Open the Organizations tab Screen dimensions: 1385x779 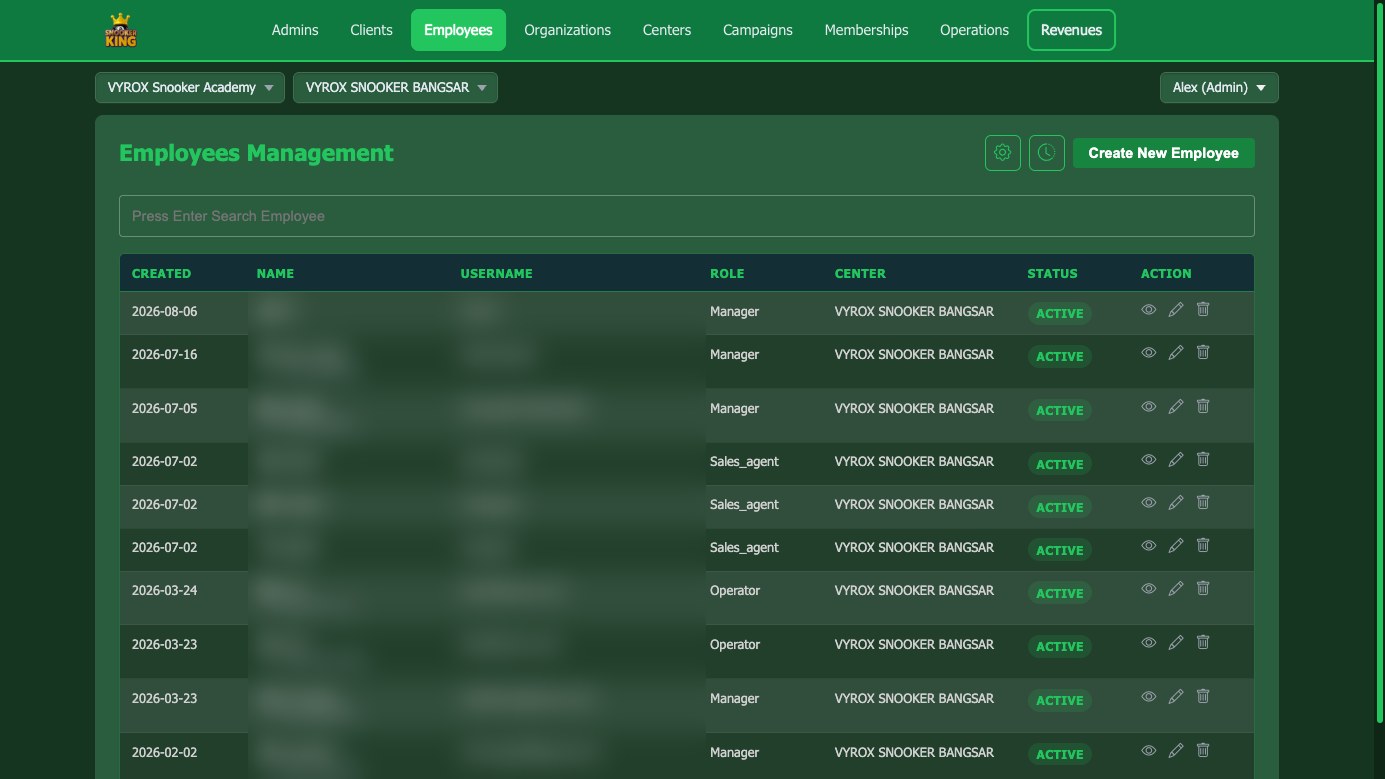pyautogui.click(x=567, y=30)
